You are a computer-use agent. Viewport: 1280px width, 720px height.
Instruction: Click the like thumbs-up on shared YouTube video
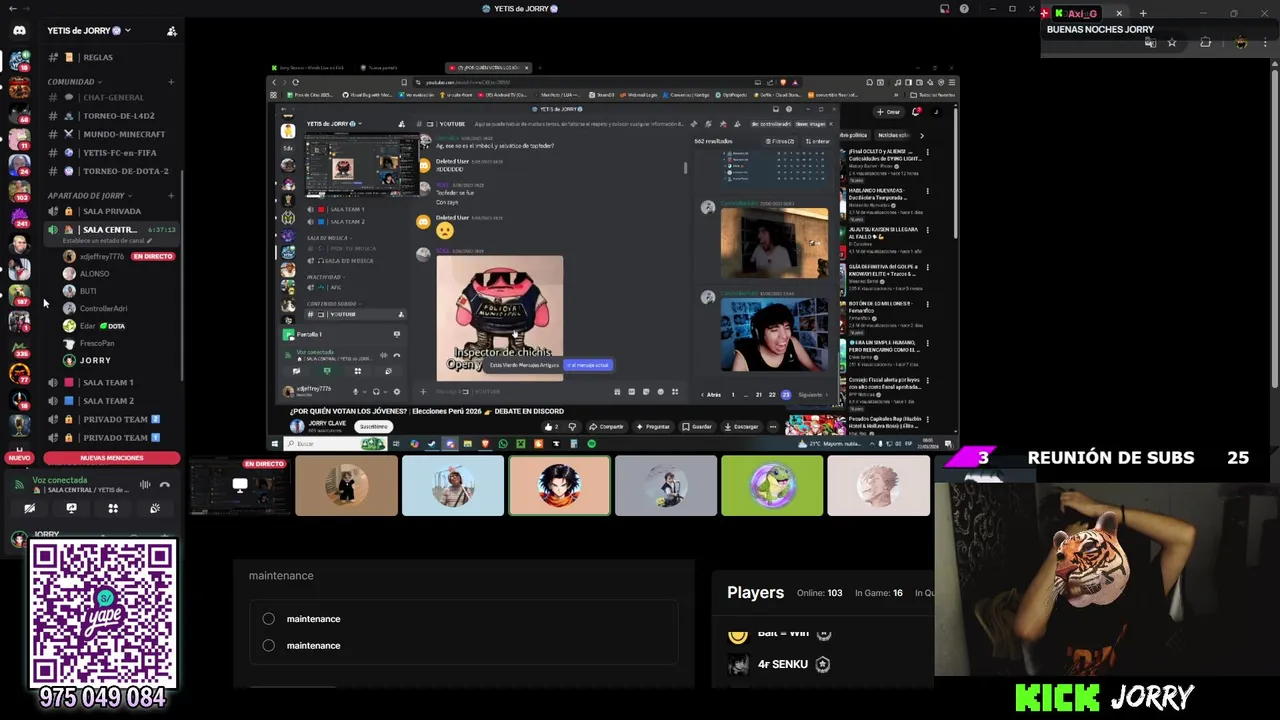pos(551,426)
